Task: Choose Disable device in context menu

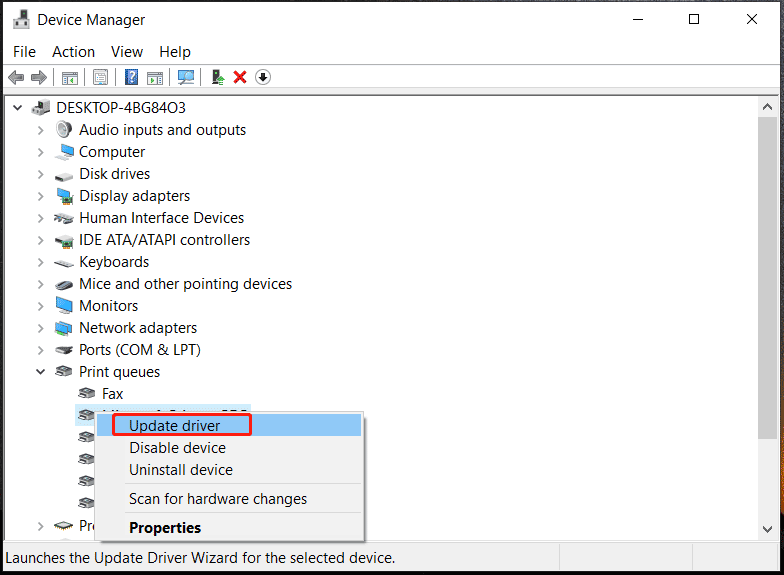Action: (x=229, y=448)
